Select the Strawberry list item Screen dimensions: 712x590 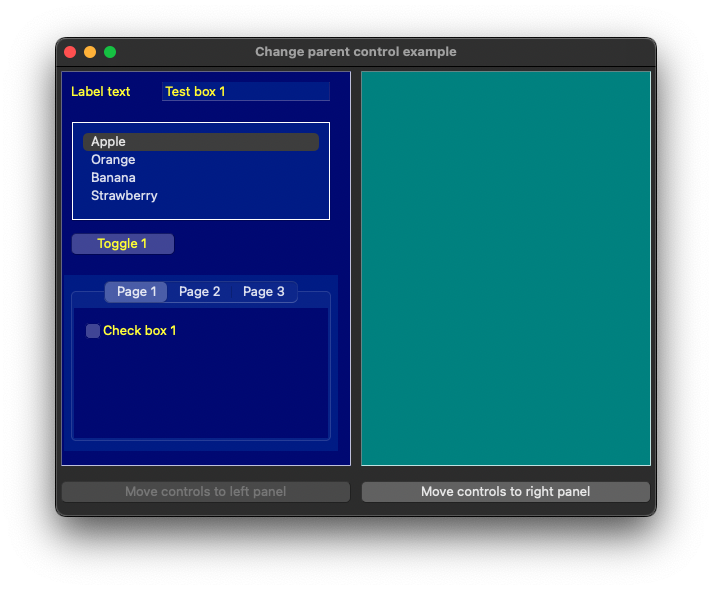[x=124, y=196]
